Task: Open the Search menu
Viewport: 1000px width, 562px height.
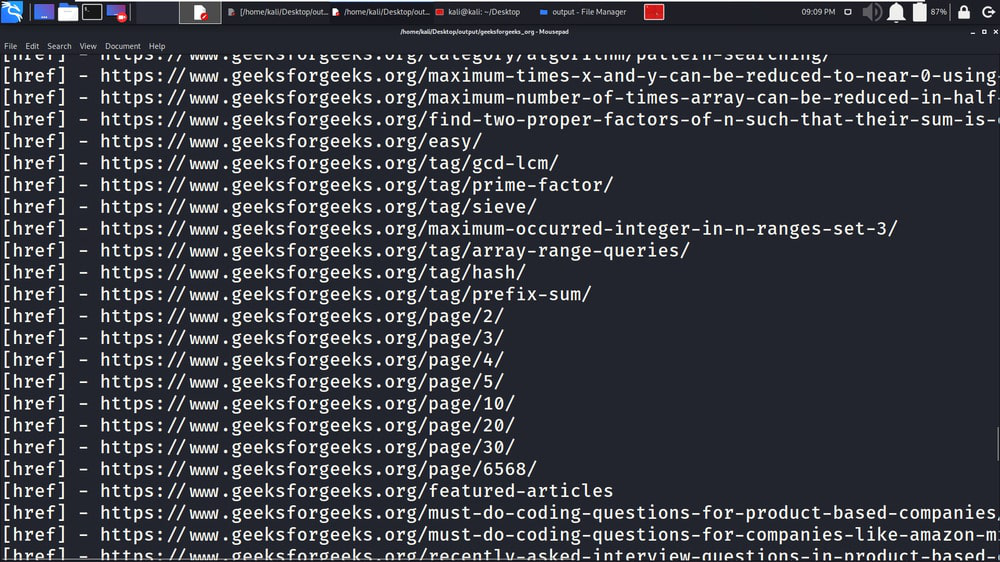Action: click(59, 46)
